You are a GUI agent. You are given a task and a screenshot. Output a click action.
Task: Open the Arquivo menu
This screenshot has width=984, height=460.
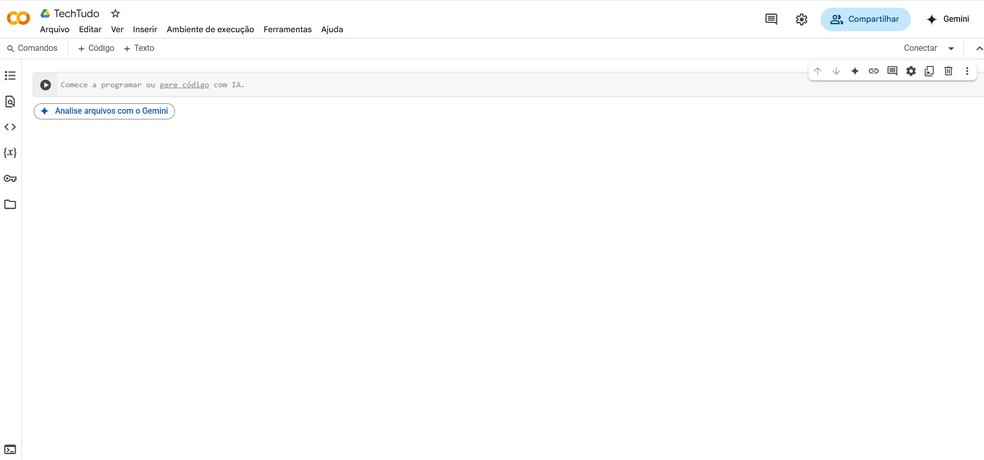point(55,29)
